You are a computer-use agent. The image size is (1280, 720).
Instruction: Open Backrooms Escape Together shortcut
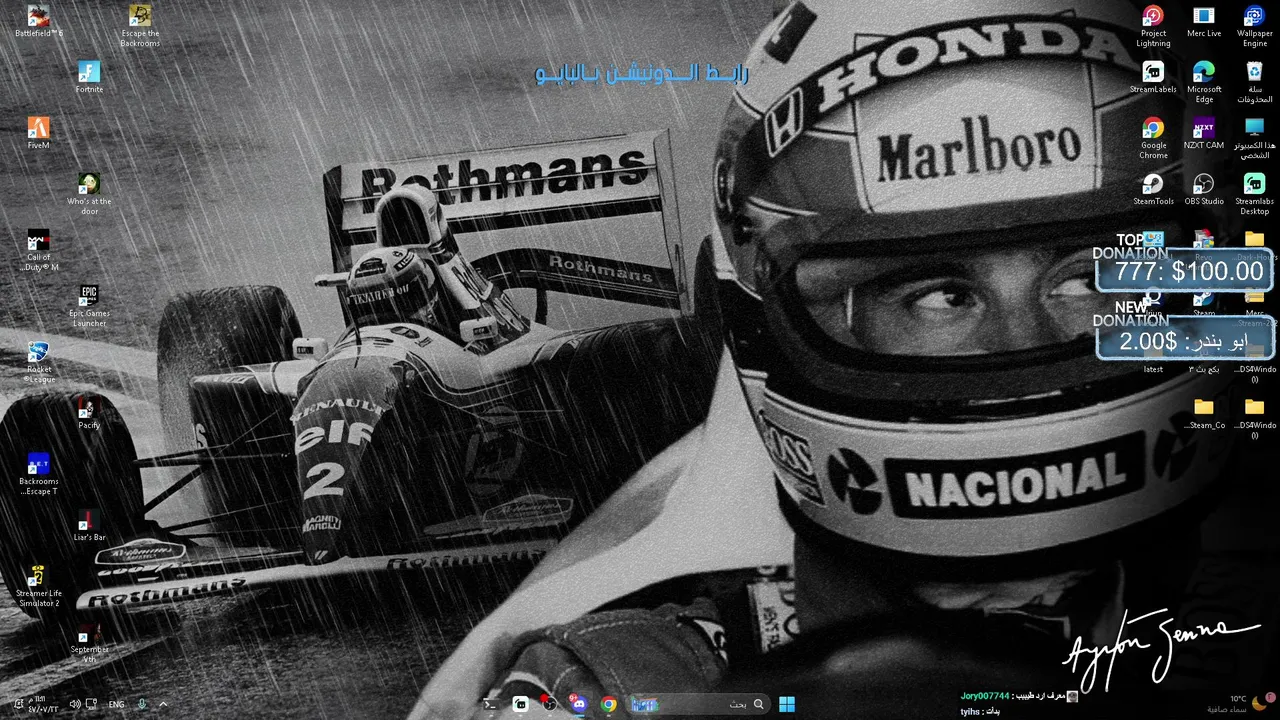click(38, 474)
